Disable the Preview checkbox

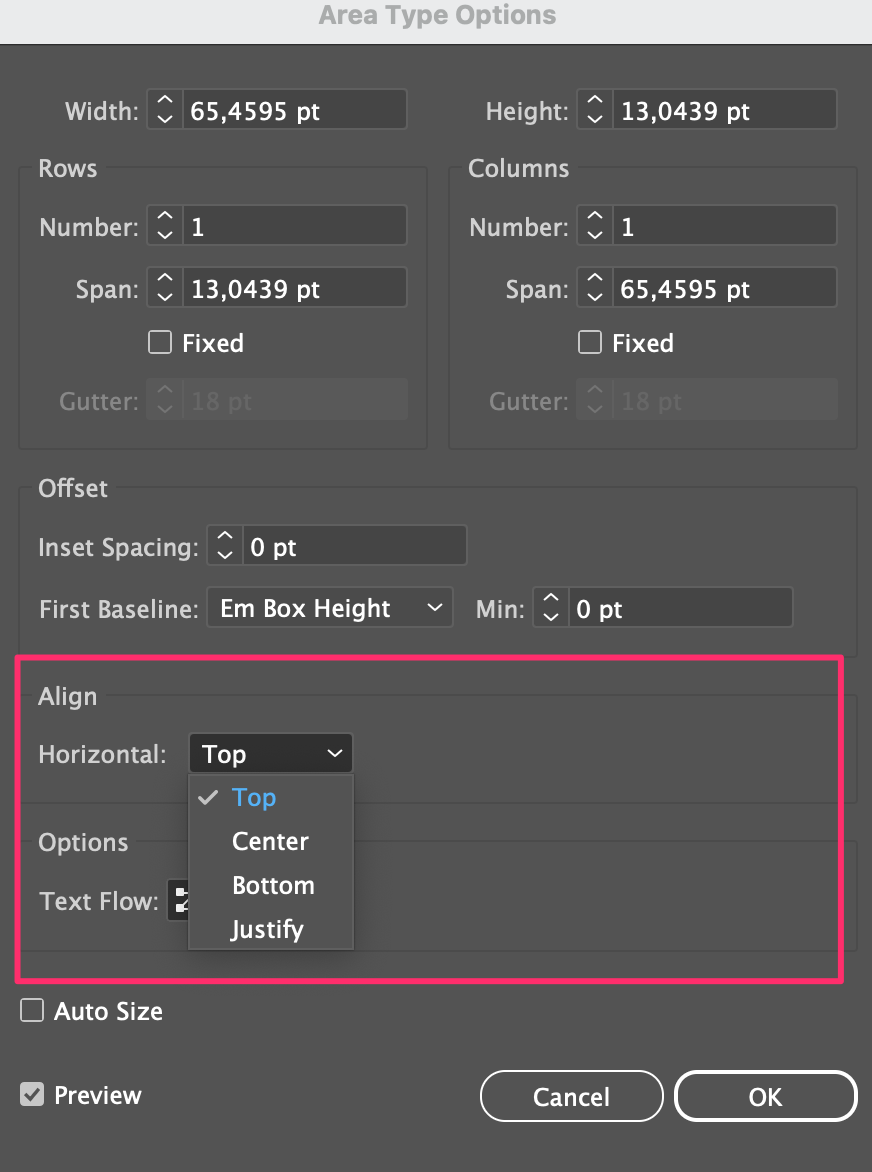[x=31, y=1094]
